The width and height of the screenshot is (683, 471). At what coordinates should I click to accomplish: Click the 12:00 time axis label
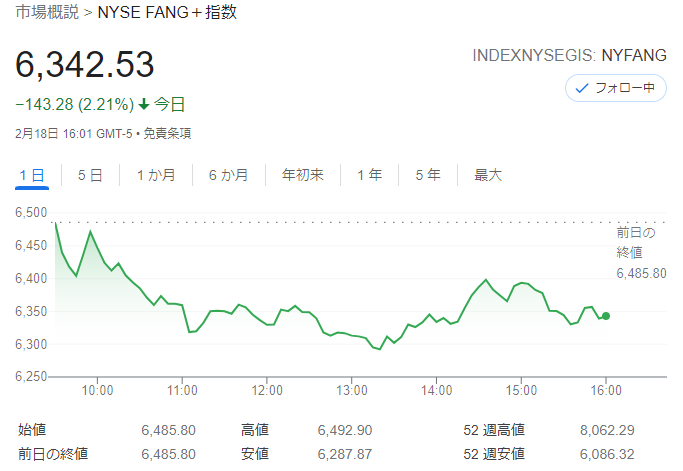(x=267, y=390)
